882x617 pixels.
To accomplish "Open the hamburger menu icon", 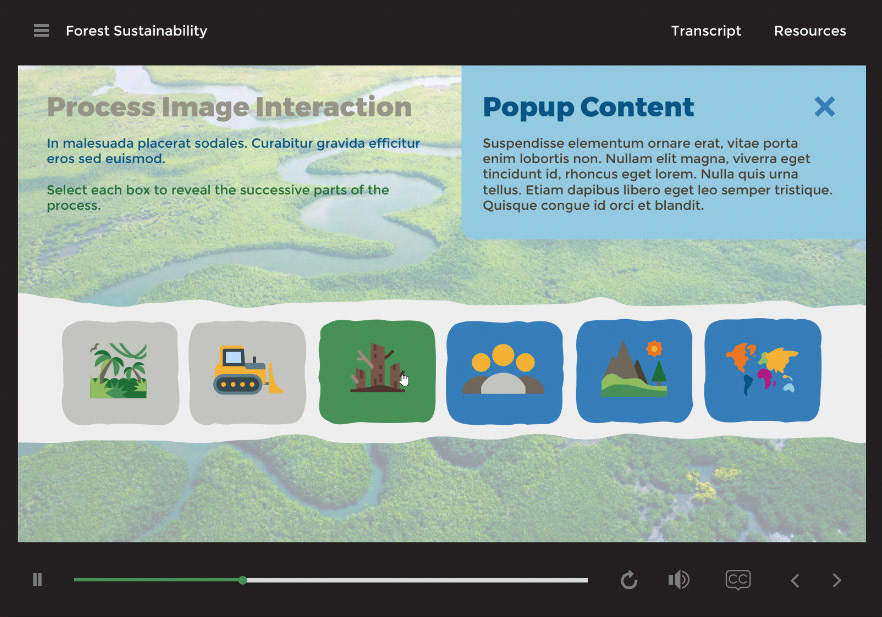I will [41, 30].
